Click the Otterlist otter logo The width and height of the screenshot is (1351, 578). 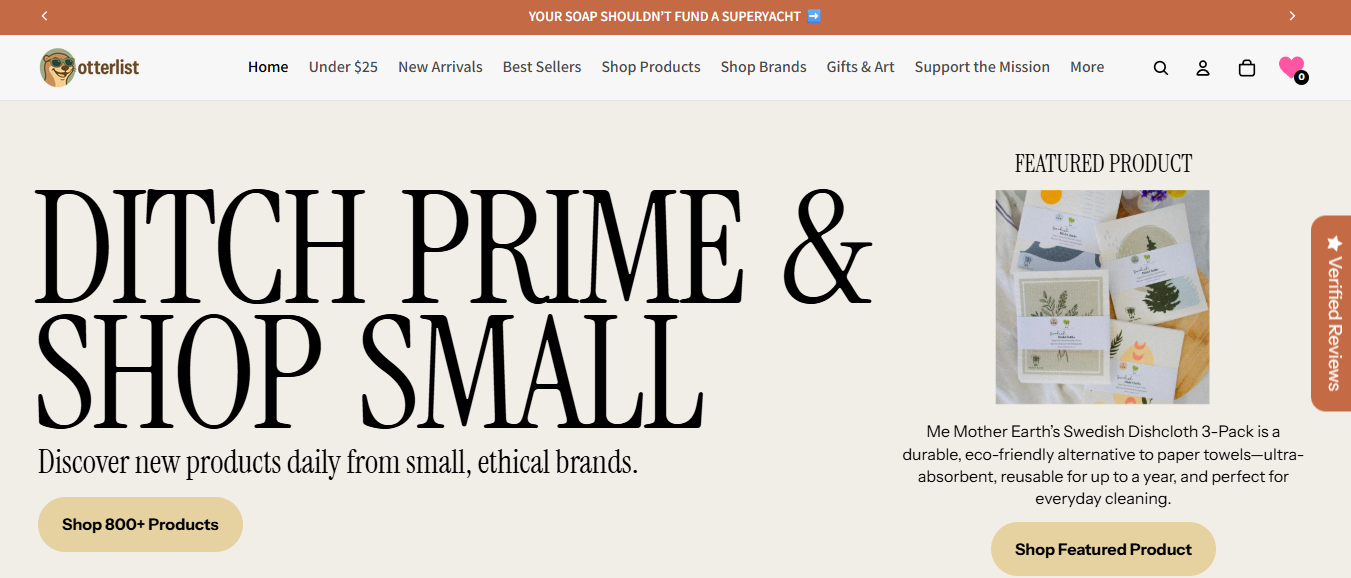click(x=90, y=68)
